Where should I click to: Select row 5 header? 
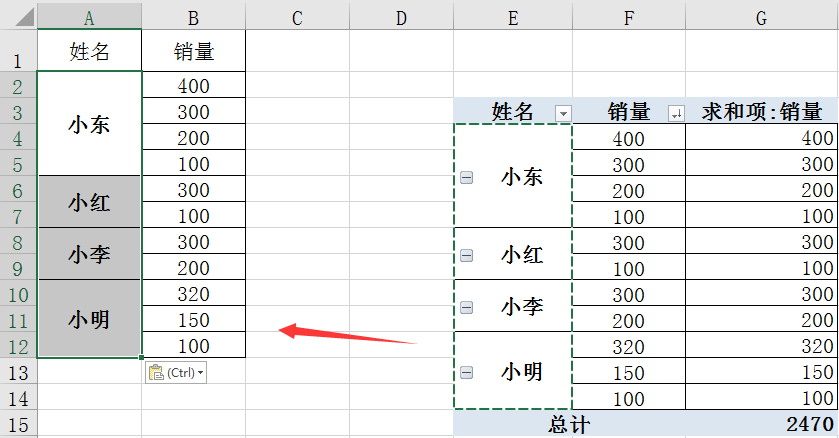click(x=18, y=163)
